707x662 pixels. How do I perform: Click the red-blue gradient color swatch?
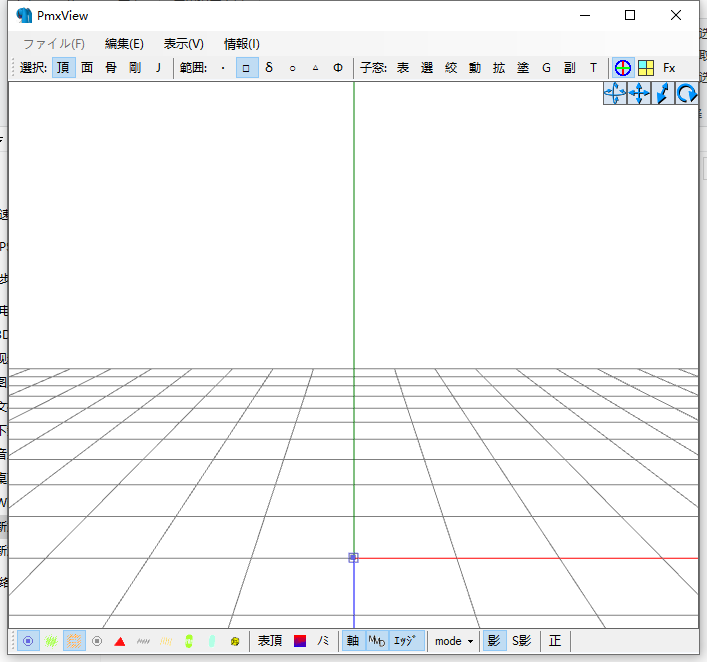pos(300,641)
